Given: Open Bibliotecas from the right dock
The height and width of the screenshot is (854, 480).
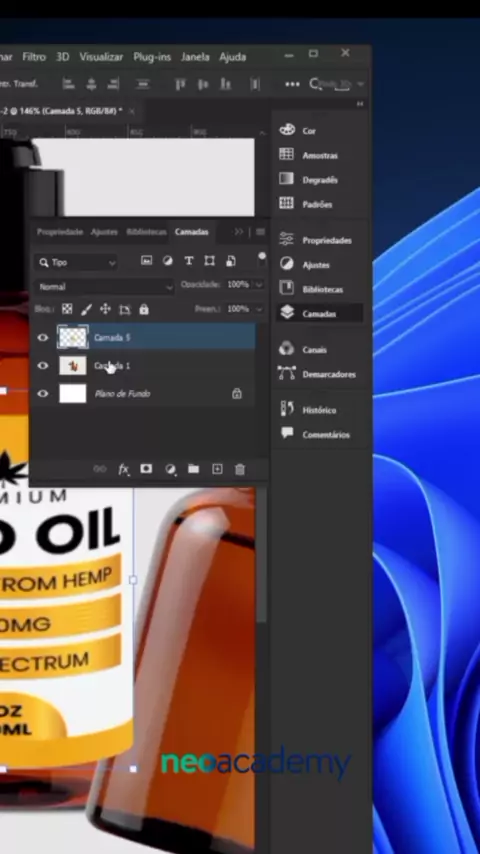Looking at the screenshot, I should [x=311, y=289].
